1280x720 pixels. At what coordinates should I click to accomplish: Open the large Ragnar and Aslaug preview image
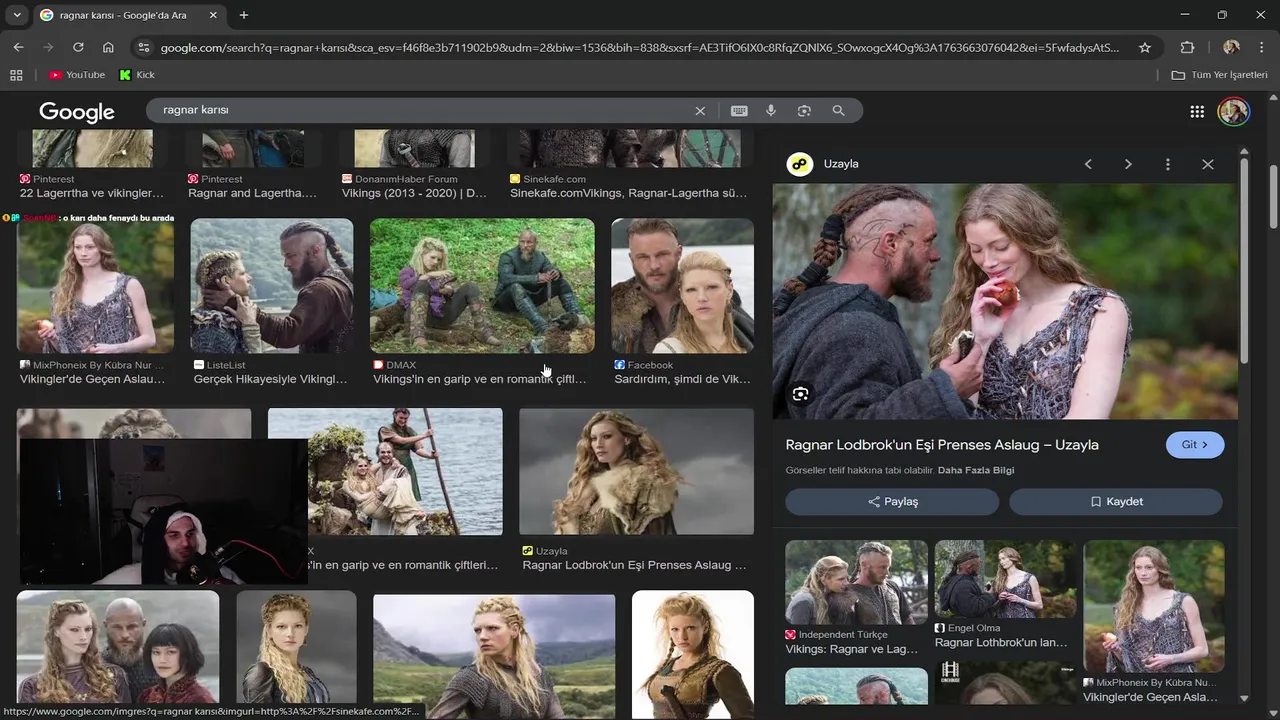1005,301
